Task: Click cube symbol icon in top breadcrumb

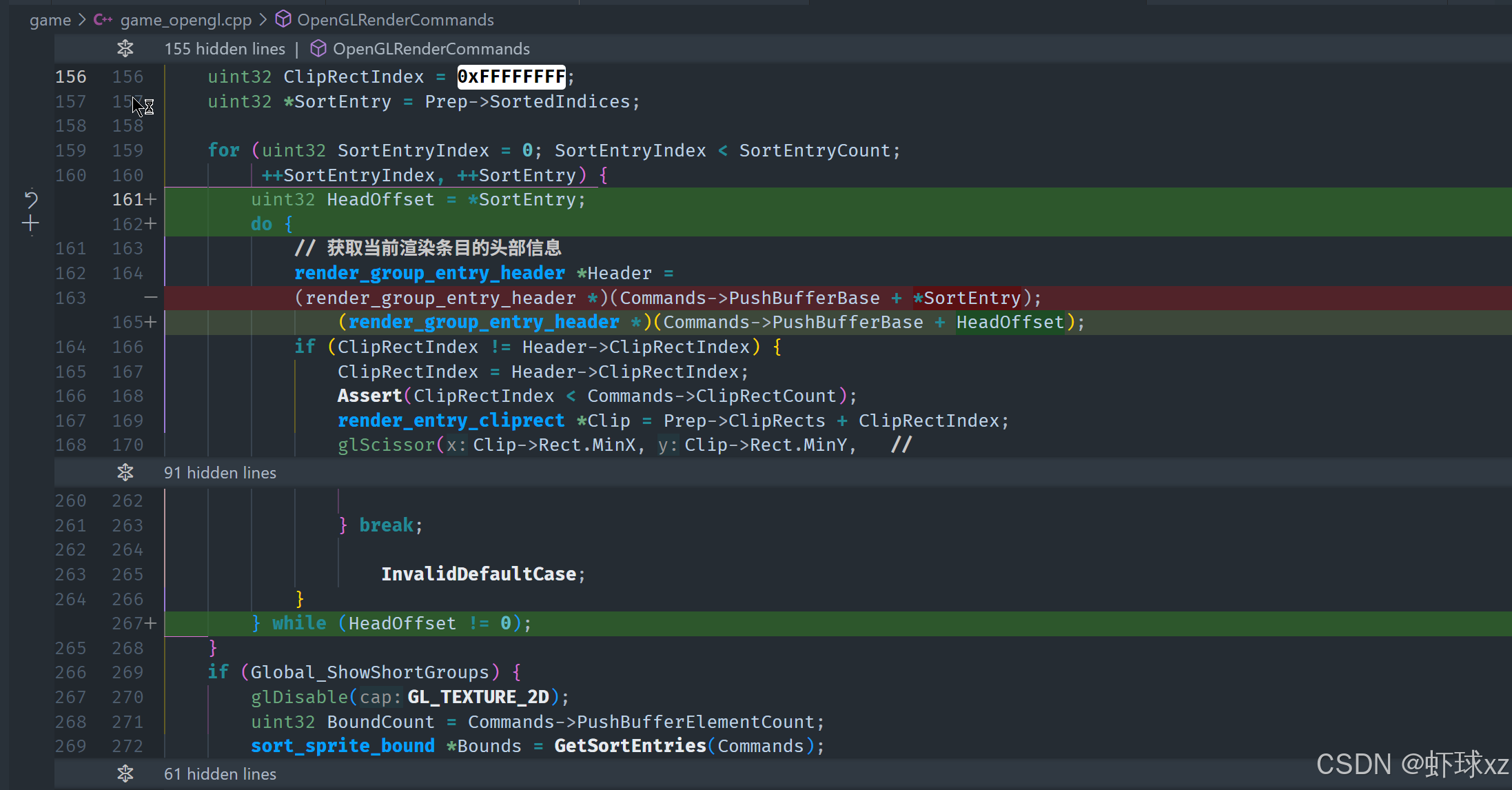Action: (x=283, y=19)
